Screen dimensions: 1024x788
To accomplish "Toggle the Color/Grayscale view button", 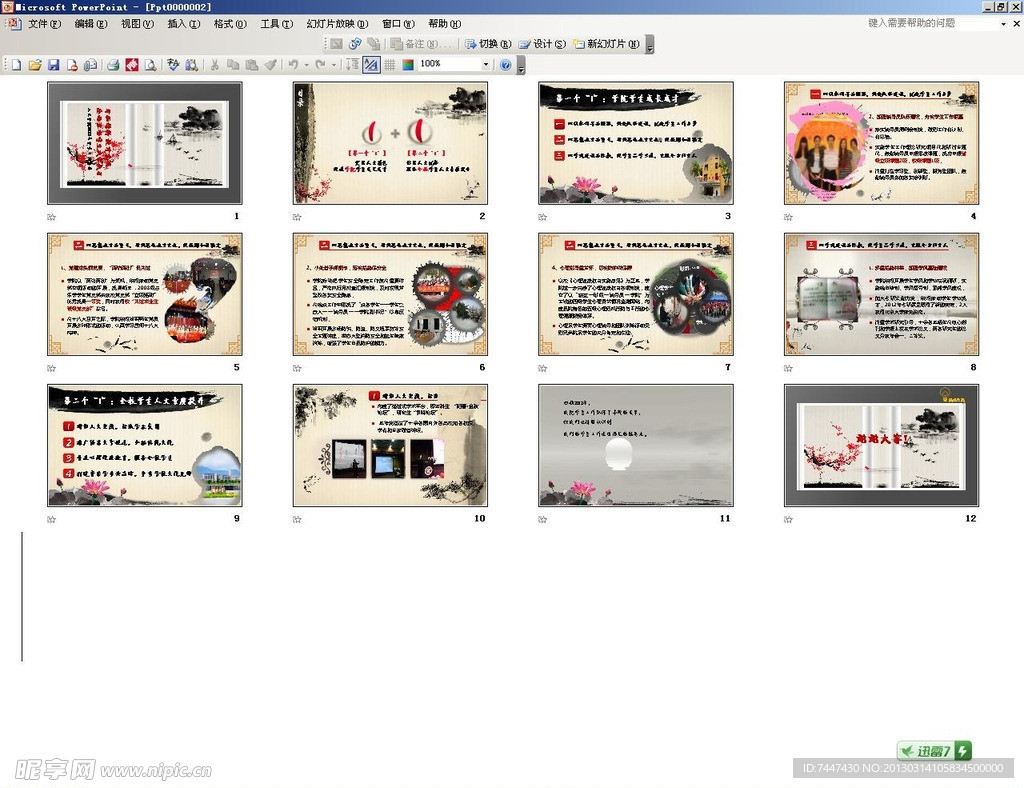I will pos(407,65).
